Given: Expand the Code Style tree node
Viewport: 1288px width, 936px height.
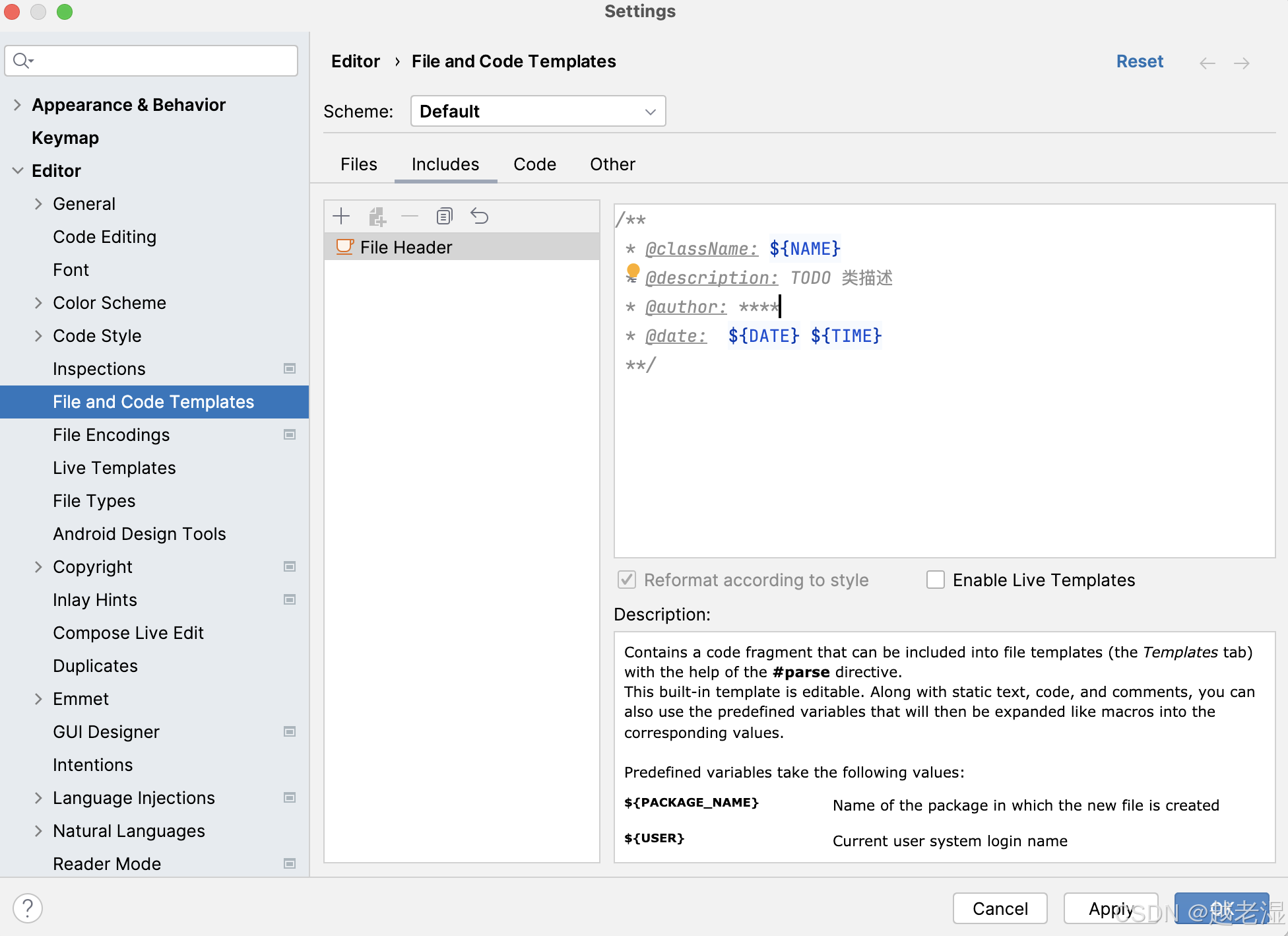Looking at the screenshot, I should [x=38, y=336].
